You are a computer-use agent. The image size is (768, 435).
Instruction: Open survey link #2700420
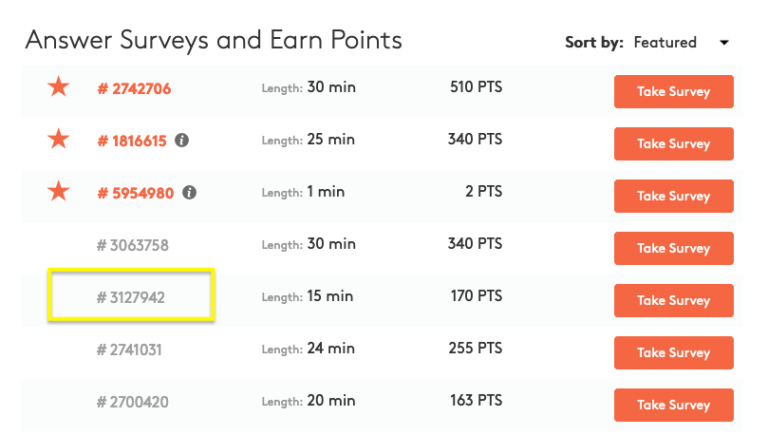point(132,401)
